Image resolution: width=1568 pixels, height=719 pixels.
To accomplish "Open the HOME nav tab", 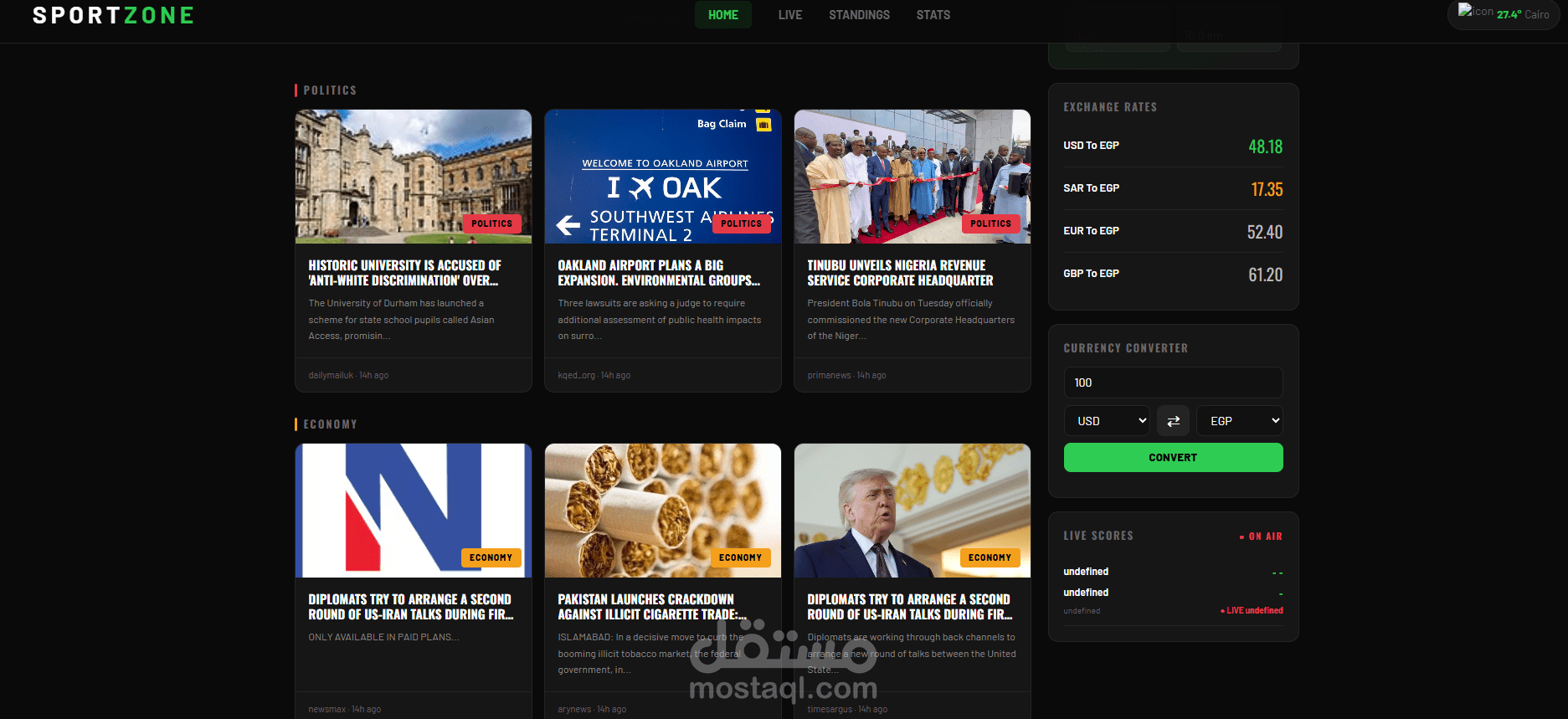I will [722, 15].
